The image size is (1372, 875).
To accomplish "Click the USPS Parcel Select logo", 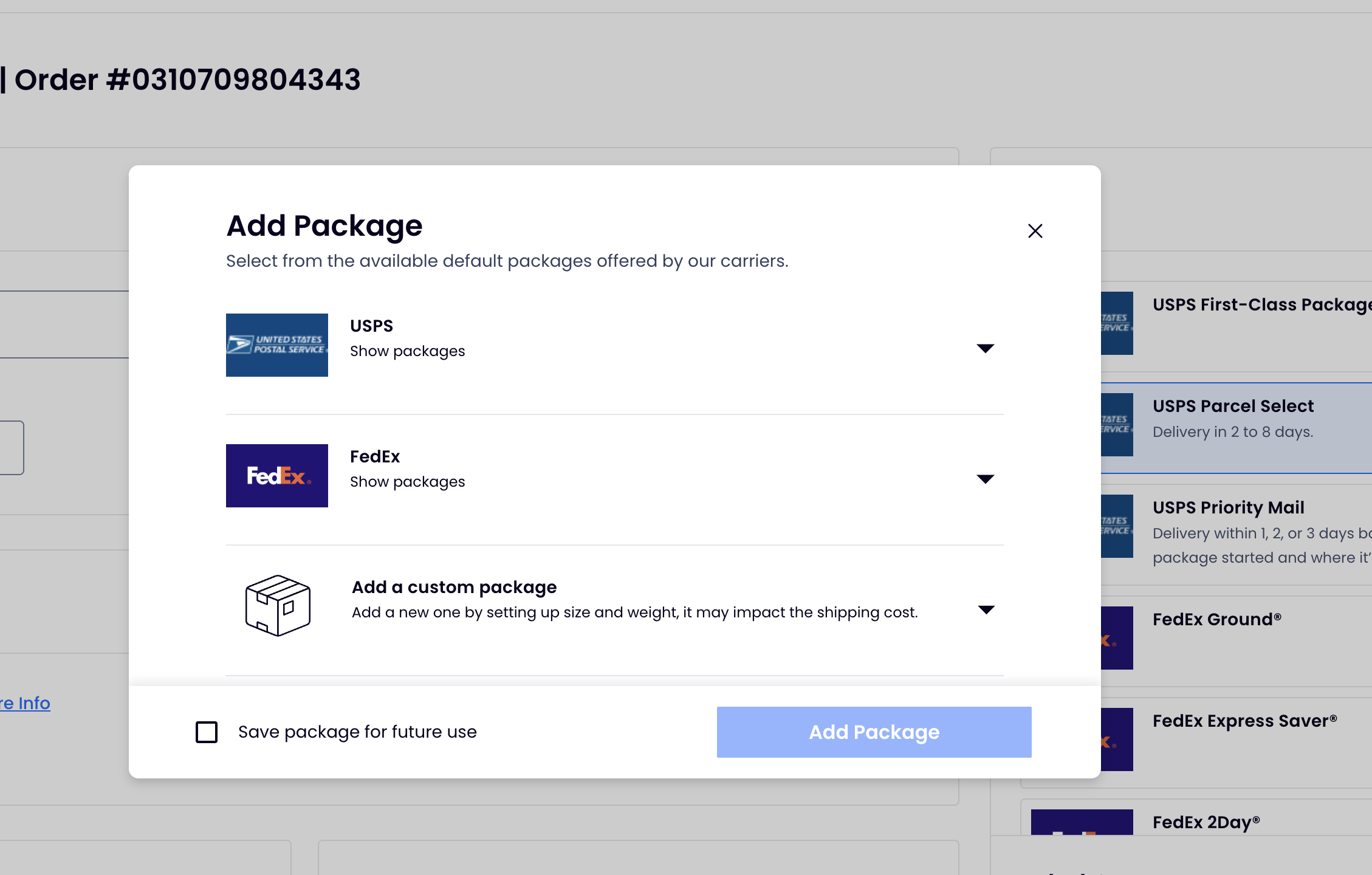I will pos(1117,425).
